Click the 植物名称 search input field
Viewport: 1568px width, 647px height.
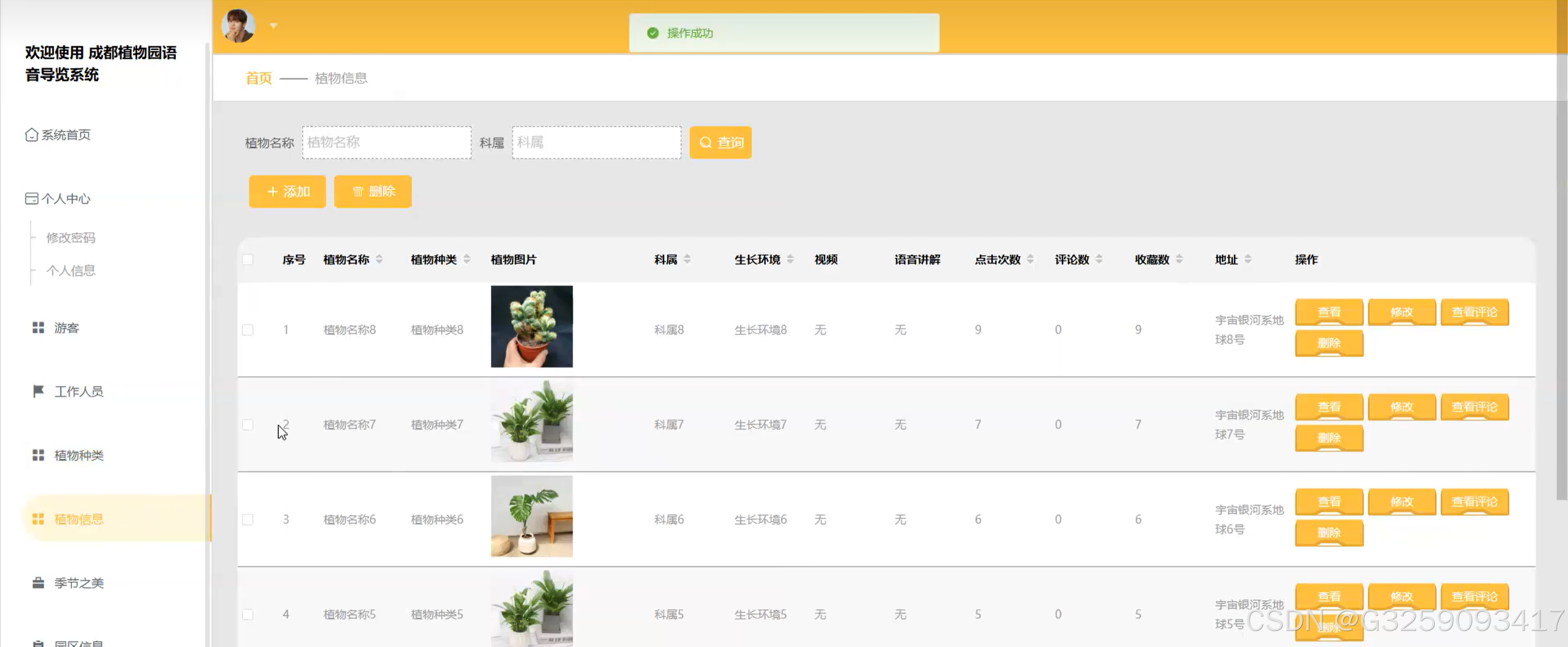[x=387, y=142]
